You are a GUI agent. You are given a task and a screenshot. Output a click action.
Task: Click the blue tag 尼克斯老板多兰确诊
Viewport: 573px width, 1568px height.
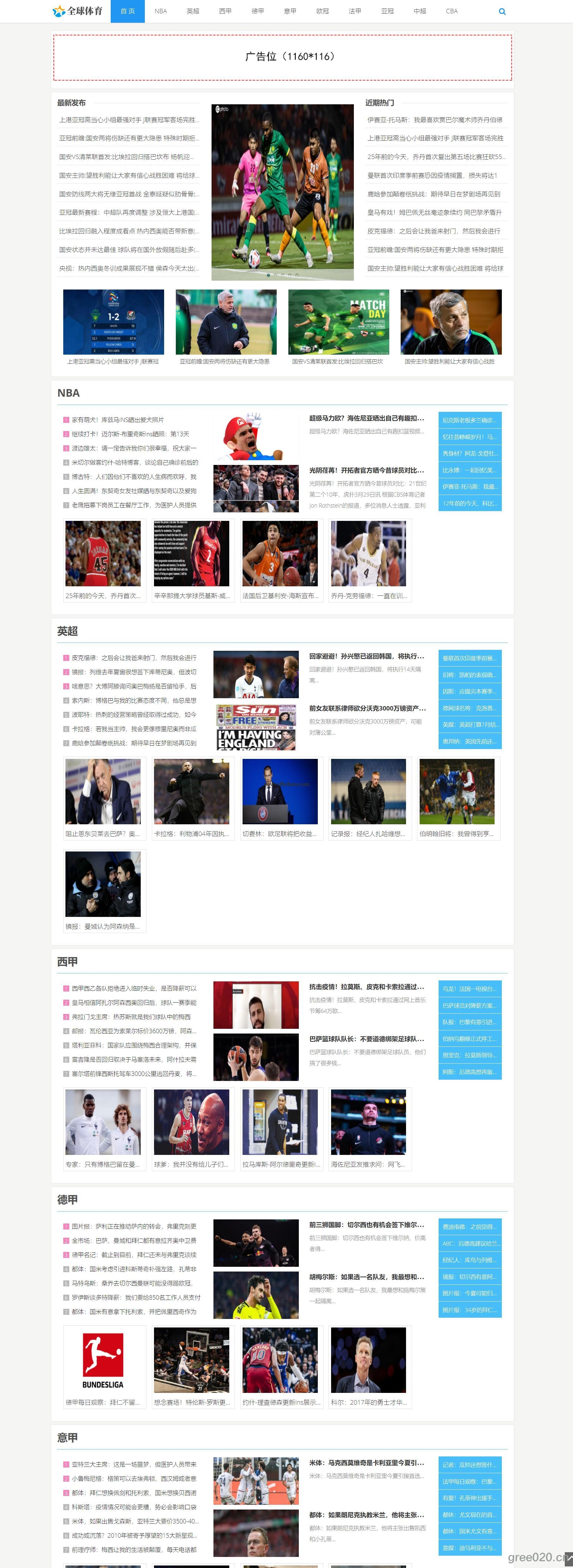470,420
